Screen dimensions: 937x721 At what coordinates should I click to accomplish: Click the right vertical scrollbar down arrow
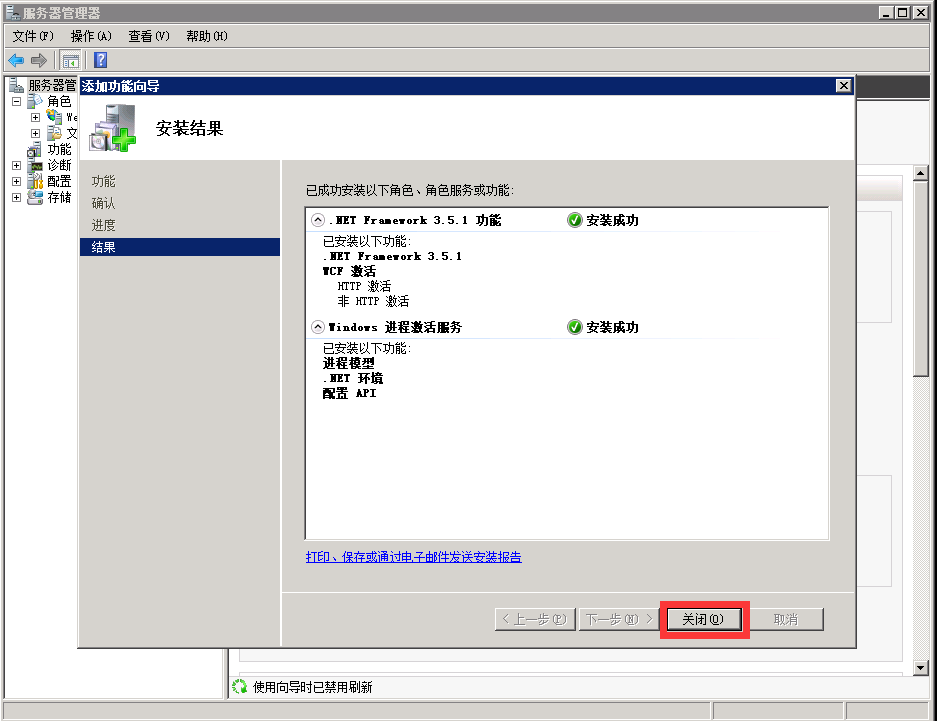coord(921,667)
